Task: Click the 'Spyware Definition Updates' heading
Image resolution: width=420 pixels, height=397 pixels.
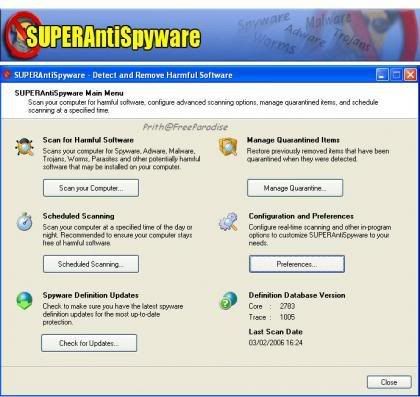Action: point(90,295)
